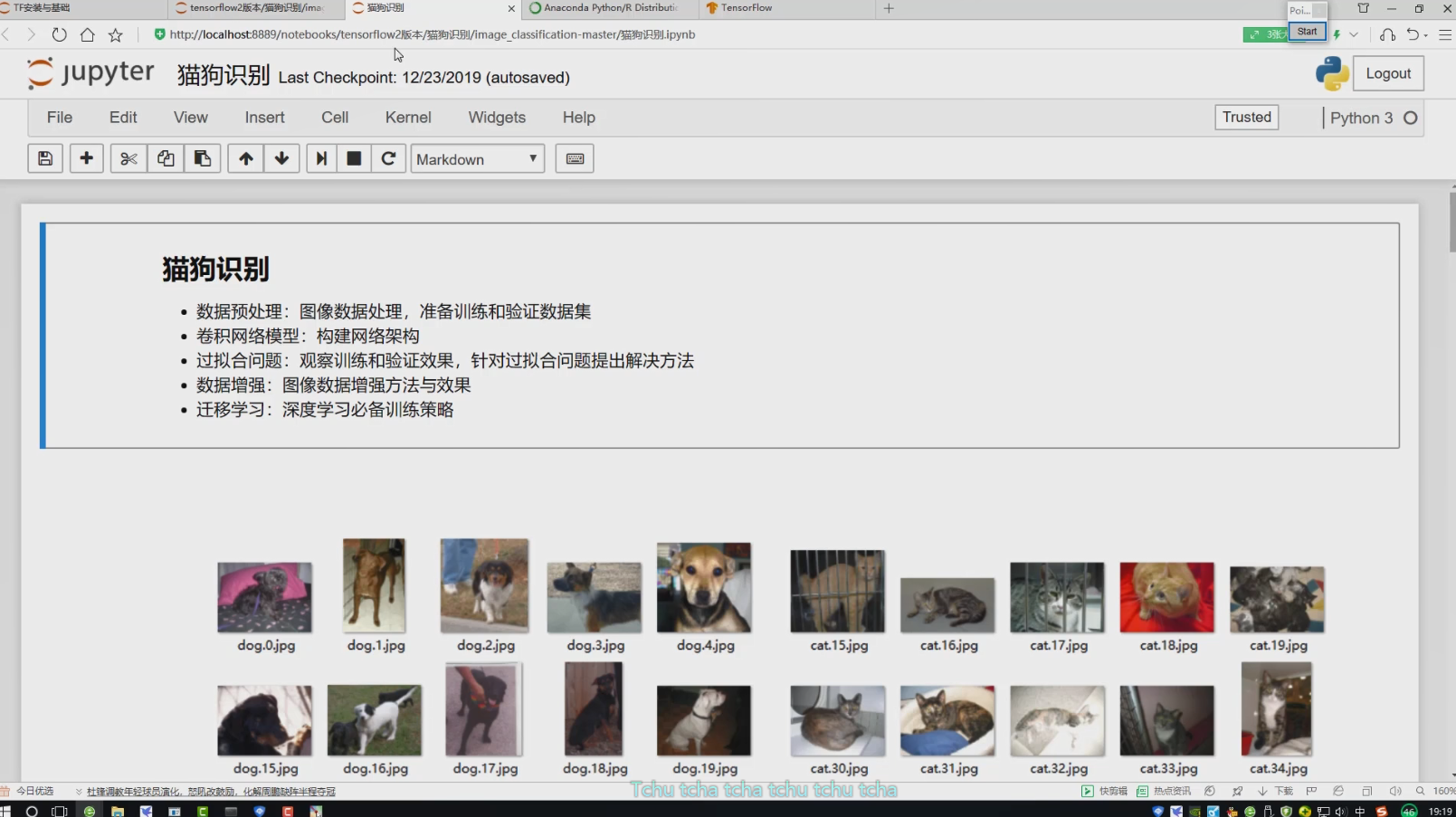
Task: Open the command palette keyboard icon
Action: (574, 158)
